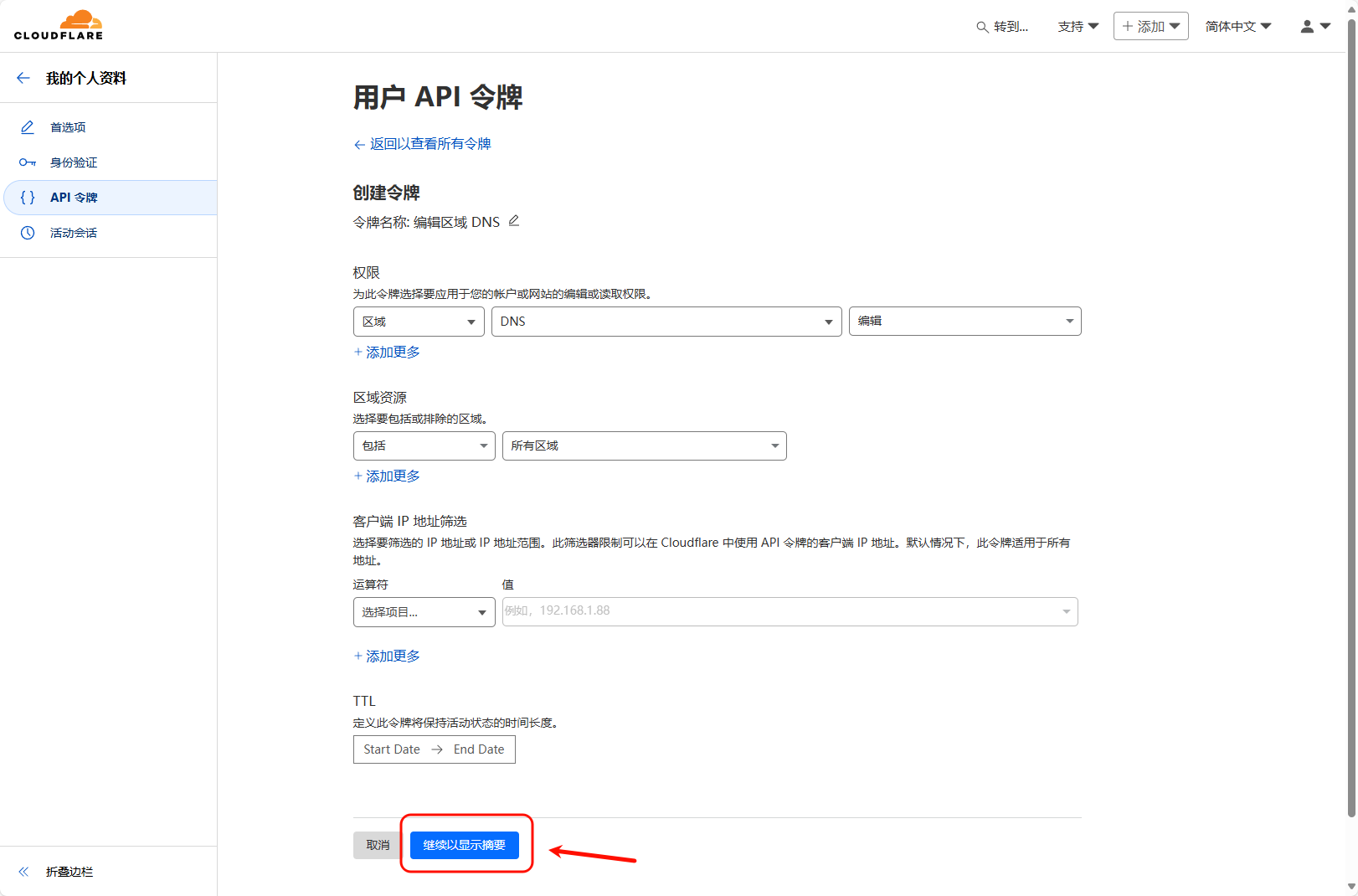Open the 编辑 access level dropdown
1358x896 pixels.
pos(964,322)
